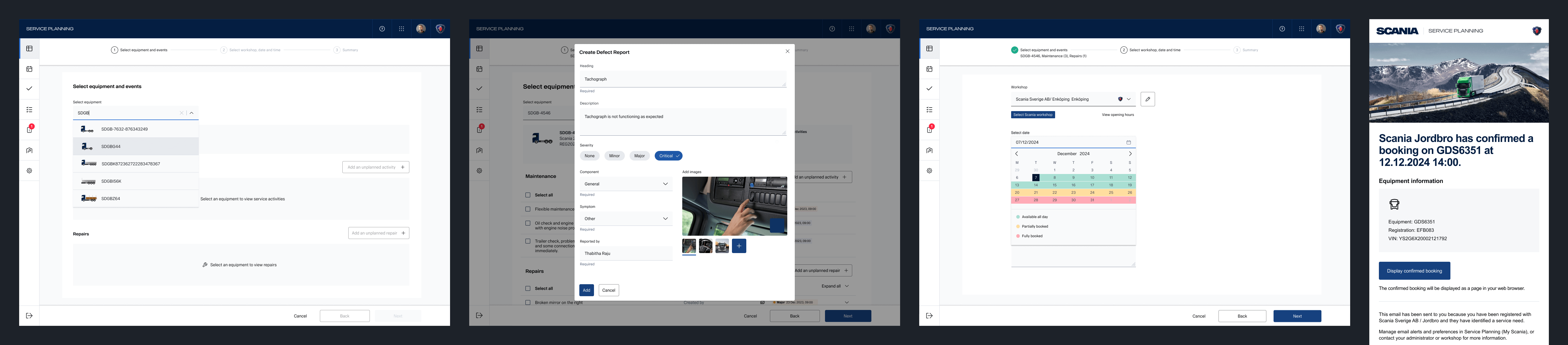This screenshot has height=345, width=1568.
Task: Click Scania griffin logo in confirmation email header
Action: coord(1536,31)
